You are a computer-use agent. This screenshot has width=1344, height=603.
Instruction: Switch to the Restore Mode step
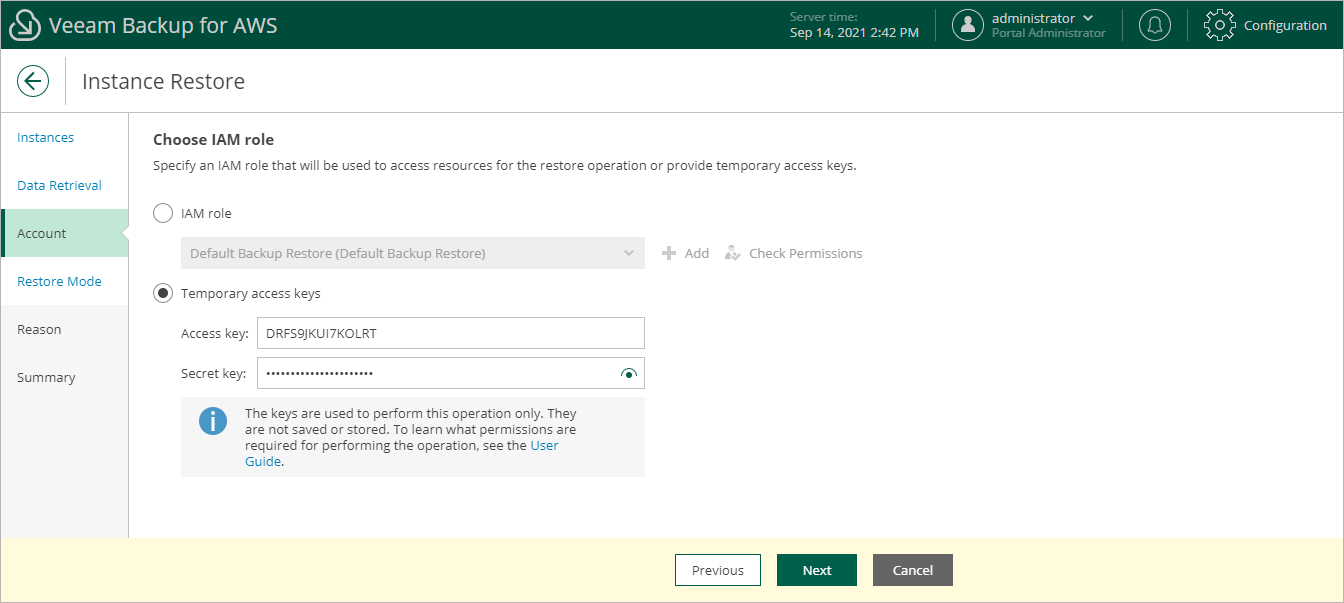pos(59,282)
